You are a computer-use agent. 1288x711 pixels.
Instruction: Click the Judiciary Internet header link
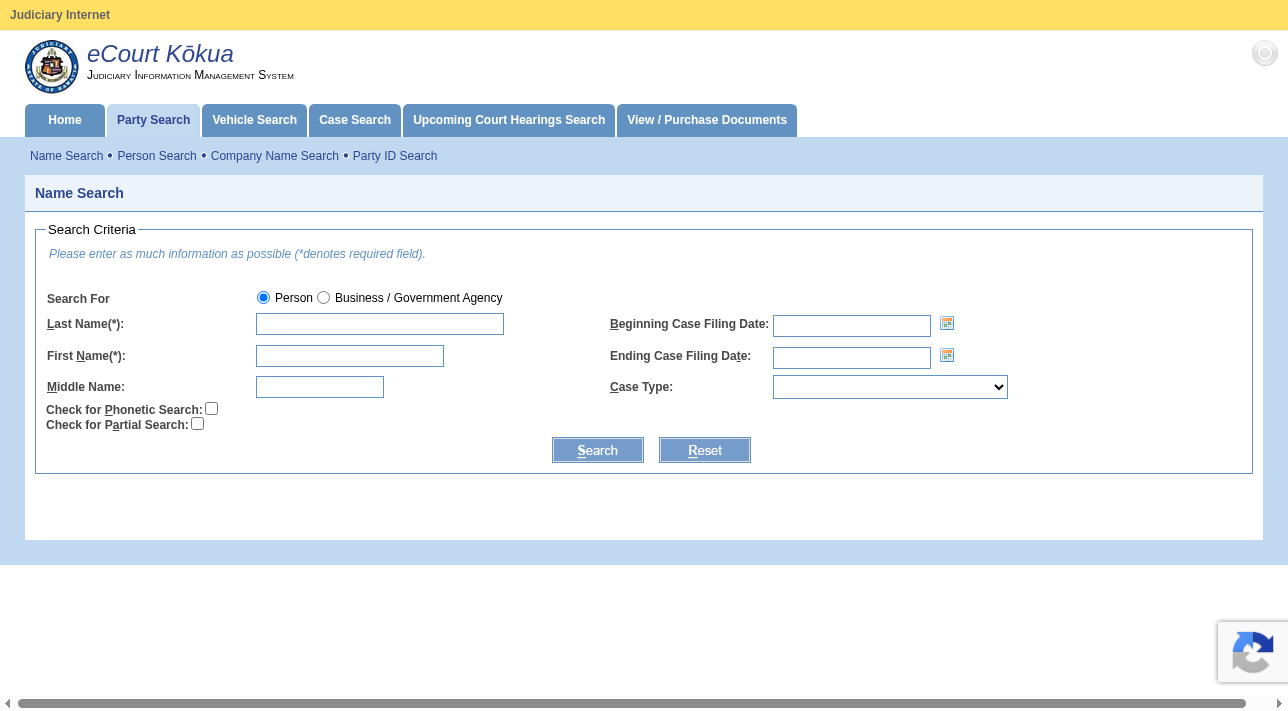coord(60,15)
